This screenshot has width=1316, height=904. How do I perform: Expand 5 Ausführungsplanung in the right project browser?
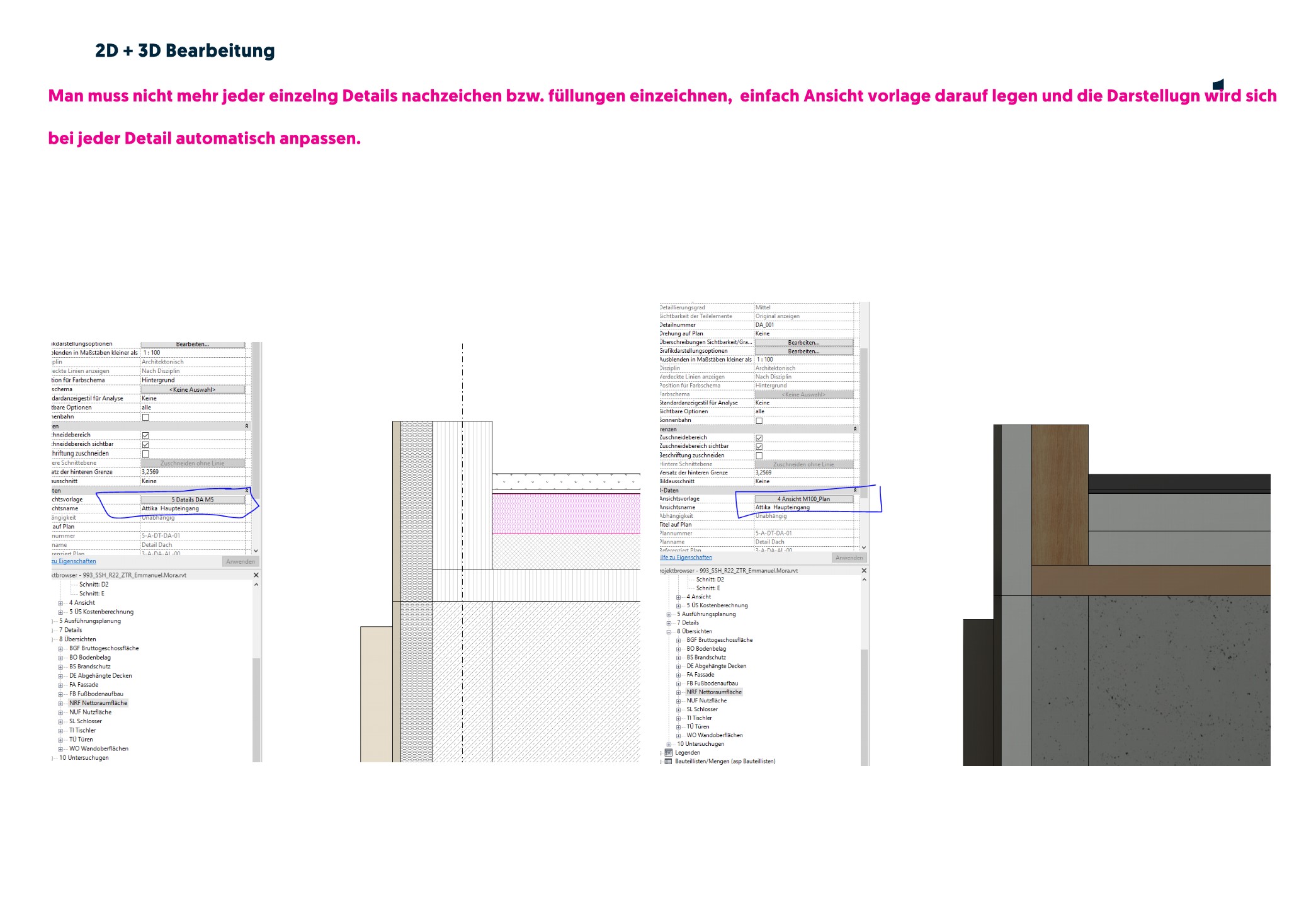(x=669, y=614)
